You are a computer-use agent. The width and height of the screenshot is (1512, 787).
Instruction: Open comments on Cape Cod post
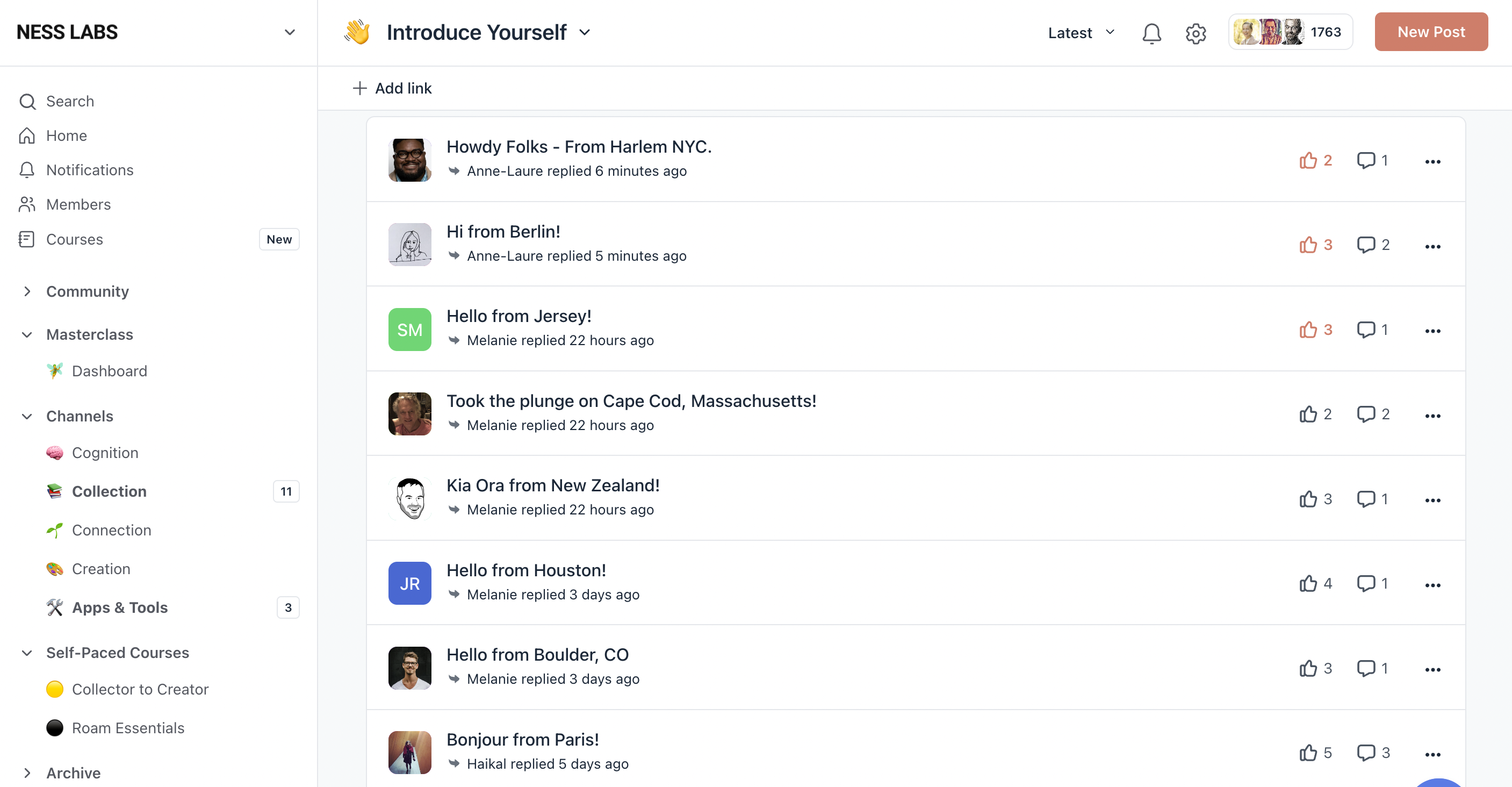pos(1366,414)
